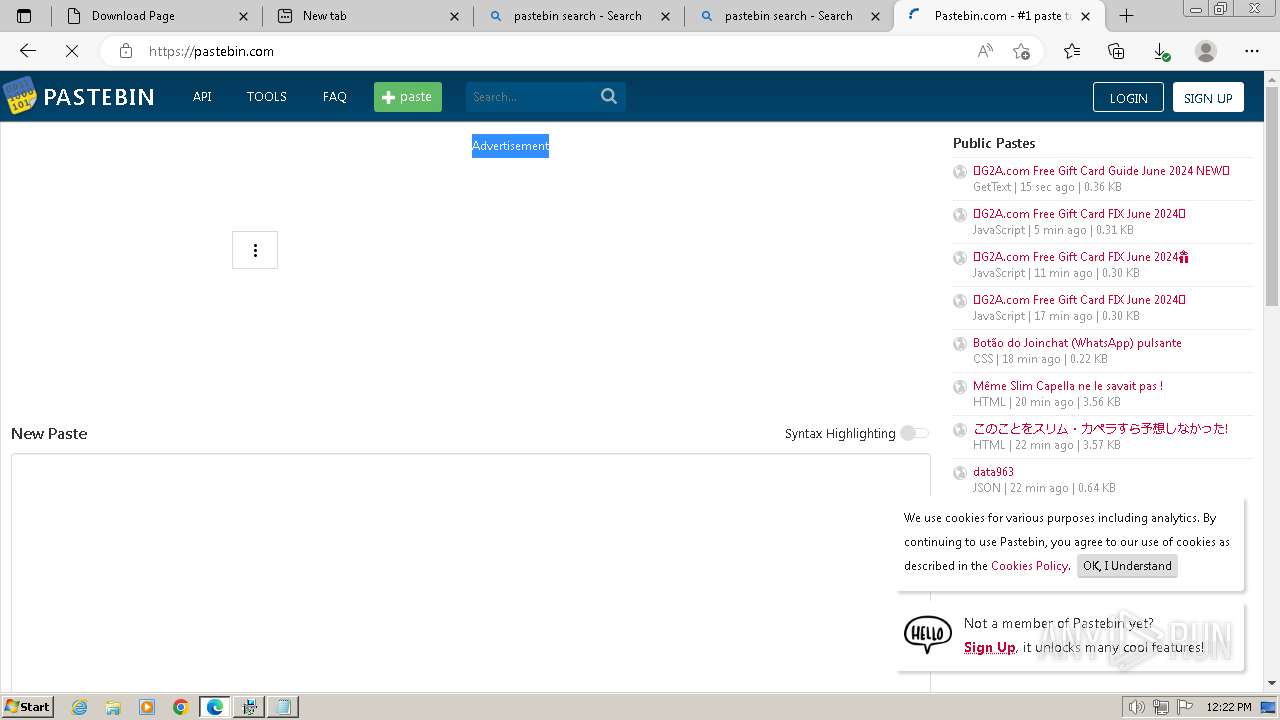Open Internet Explorer from the taskbar
The width and height of the screenshot is (1280, 720).
coord(80,707)
